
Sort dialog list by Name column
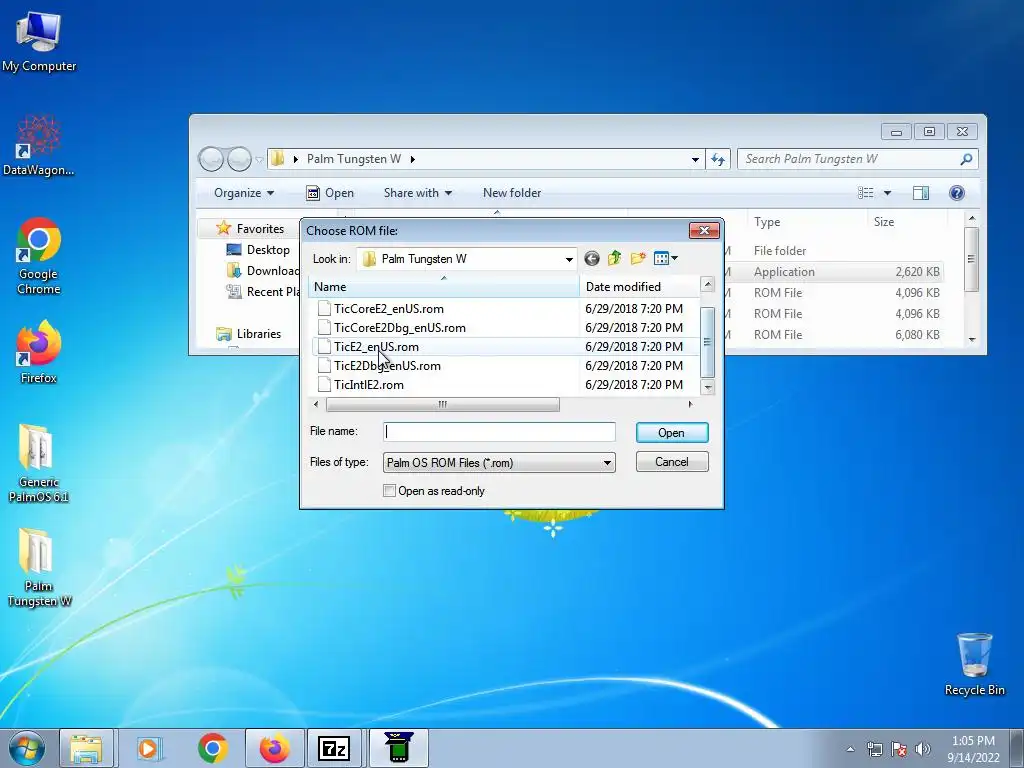[x=443, y=287]
